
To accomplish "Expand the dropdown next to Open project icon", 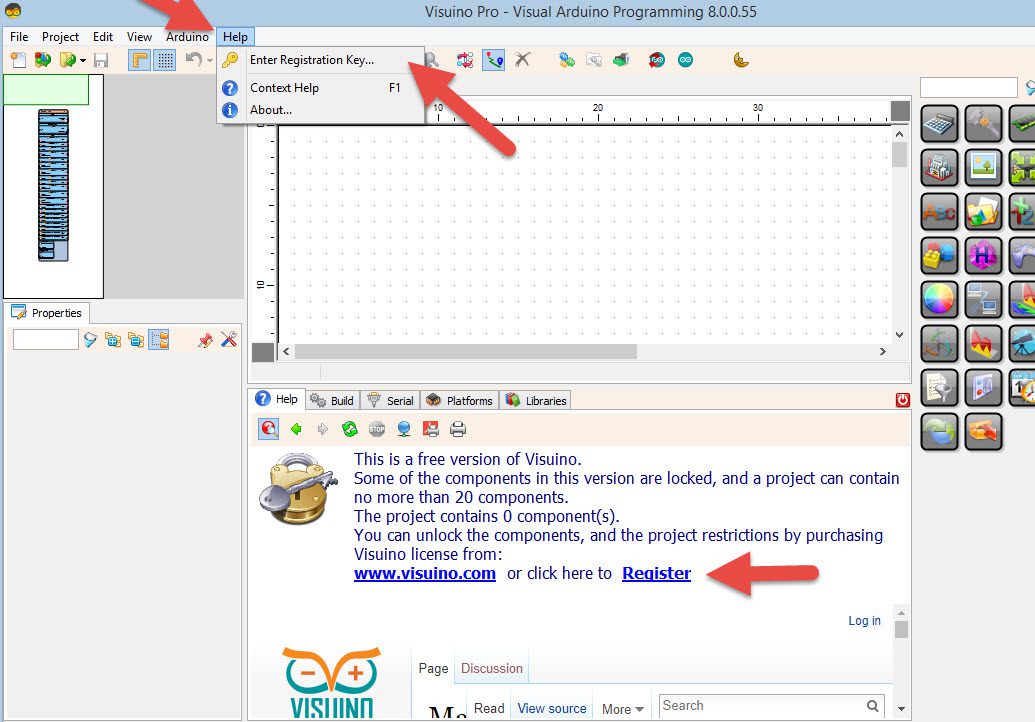I will coord(82,60).
